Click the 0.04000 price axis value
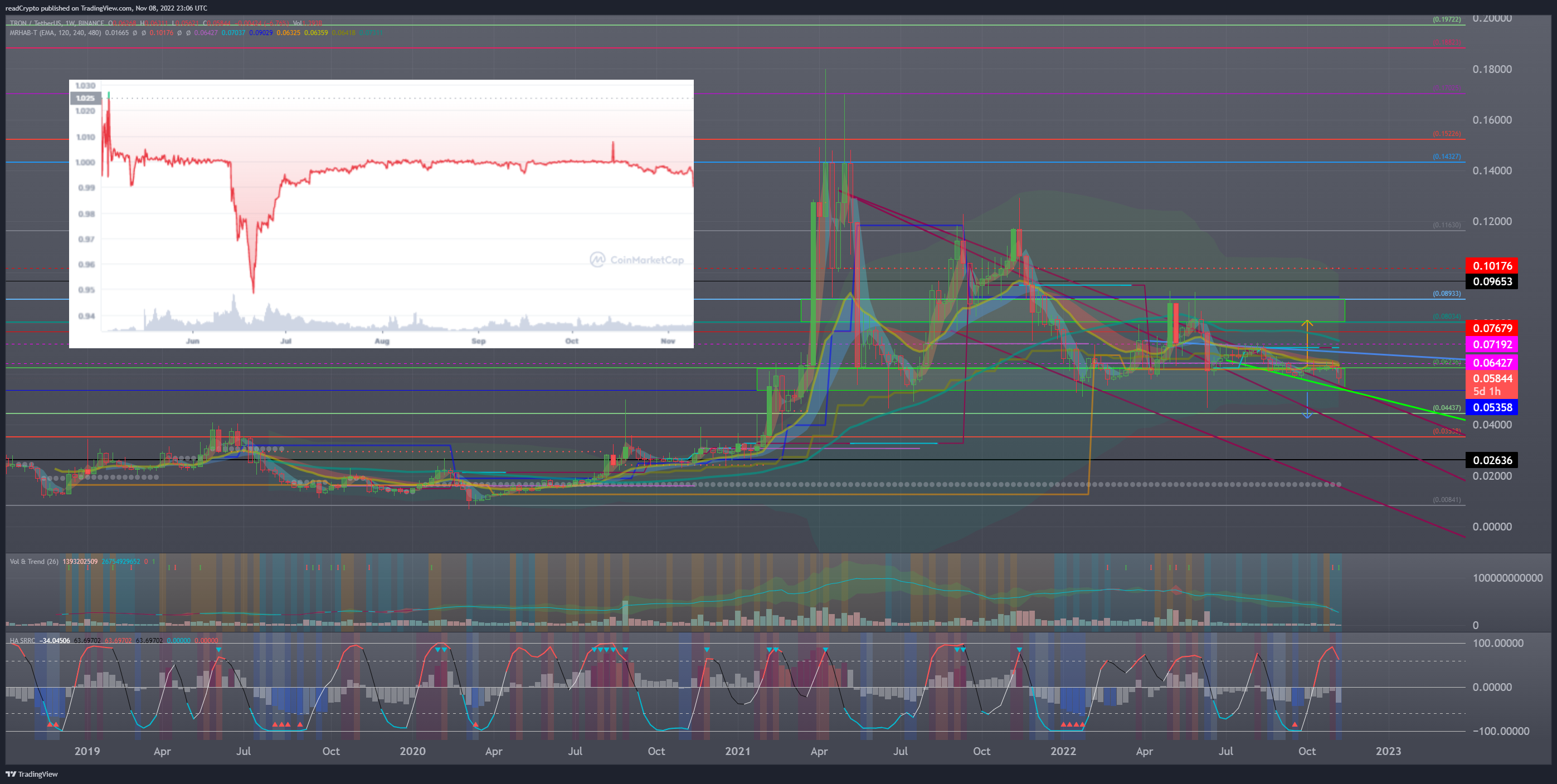Screen dimensions: 1557x784 [x=1492, y=425]
